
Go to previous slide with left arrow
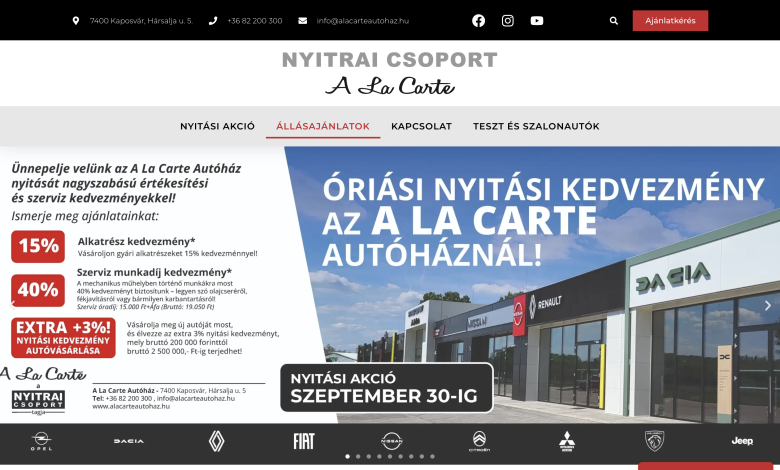(x=12, y=305)
